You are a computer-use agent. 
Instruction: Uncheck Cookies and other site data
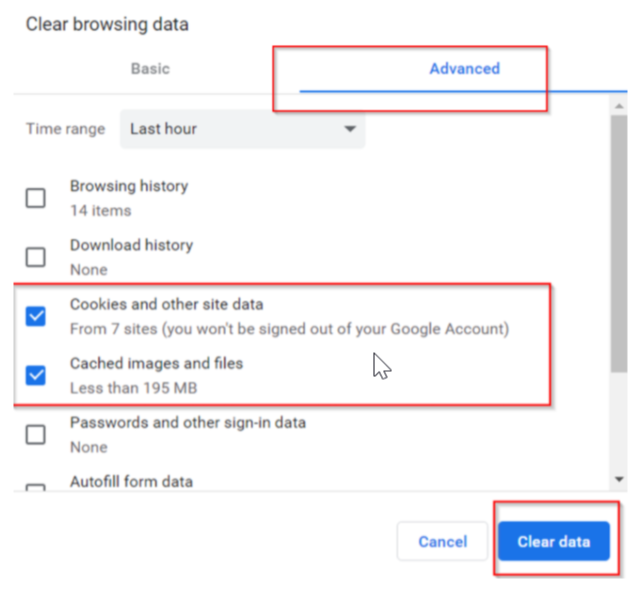[x=36, y=316]
